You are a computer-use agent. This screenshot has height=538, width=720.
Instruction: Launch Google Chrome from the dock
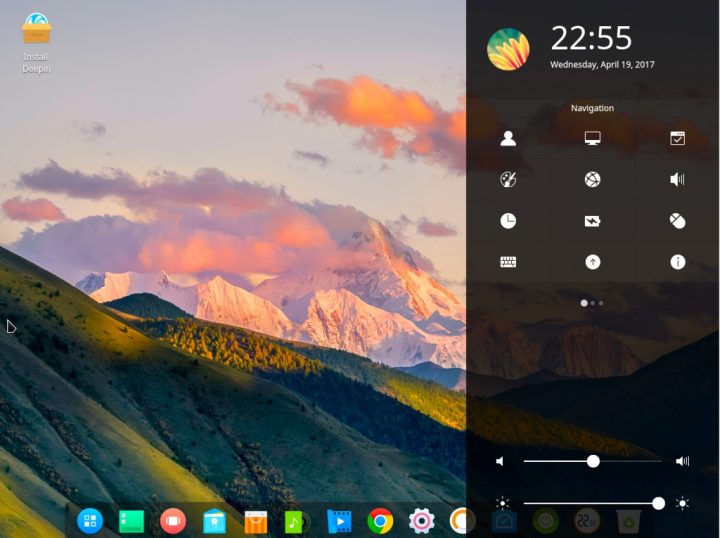[379, 520]
